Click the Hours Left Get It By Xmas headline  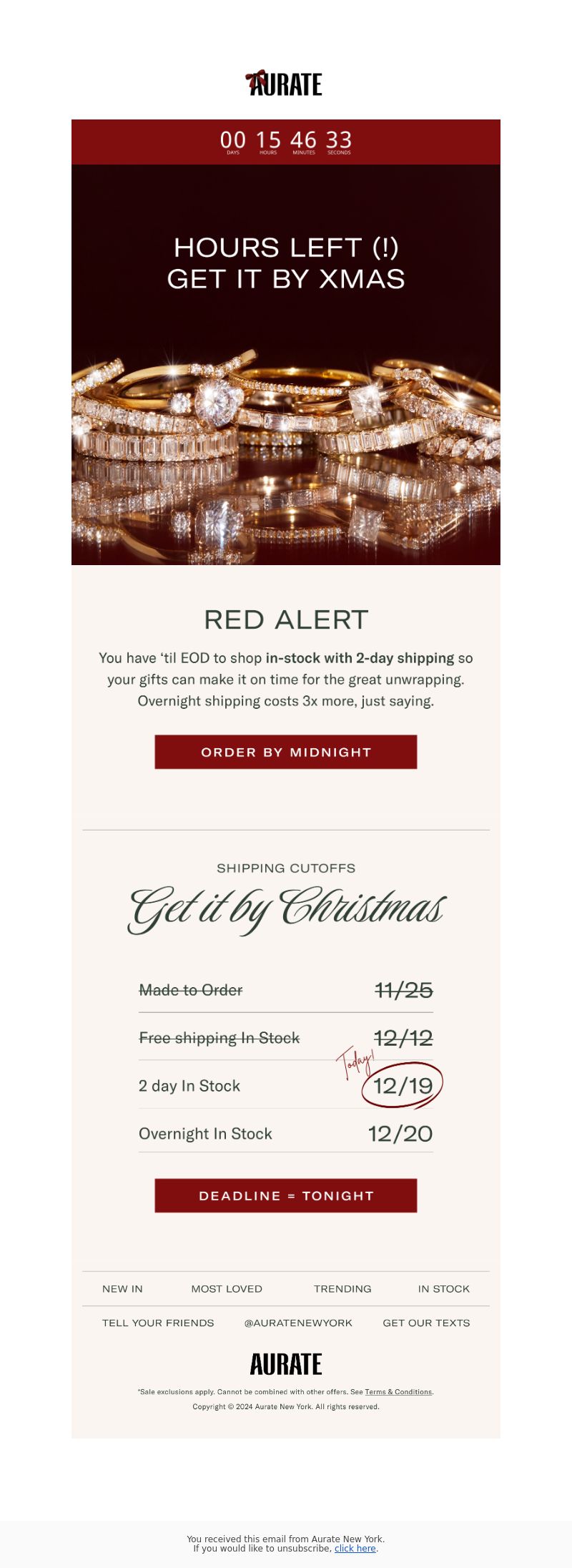286,263
